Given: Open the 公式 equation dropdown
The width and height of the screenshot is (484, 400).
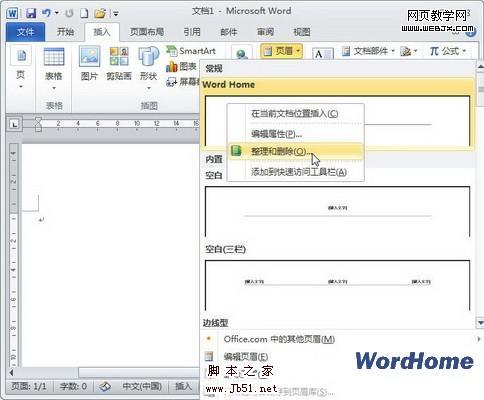Looking at the screenshot, I should pos(447,51).
